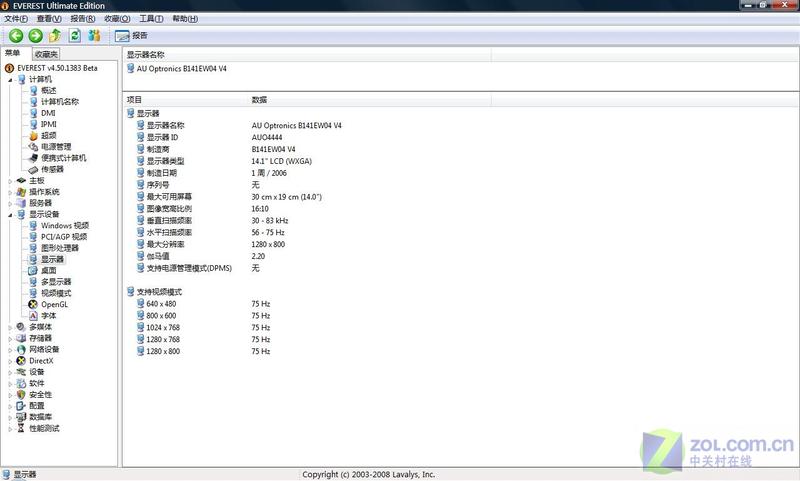The height and width of the screenshot is (481, 800).
Task: Expand the 操作系统 tree node
Action: (10, 192)
